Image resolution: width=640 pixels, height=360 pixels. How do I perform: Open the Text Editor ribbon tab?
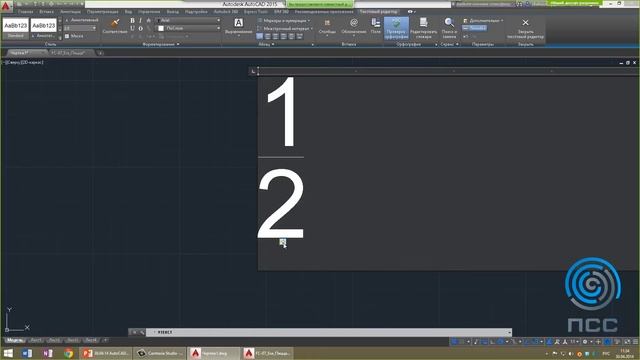coord(378,12)
